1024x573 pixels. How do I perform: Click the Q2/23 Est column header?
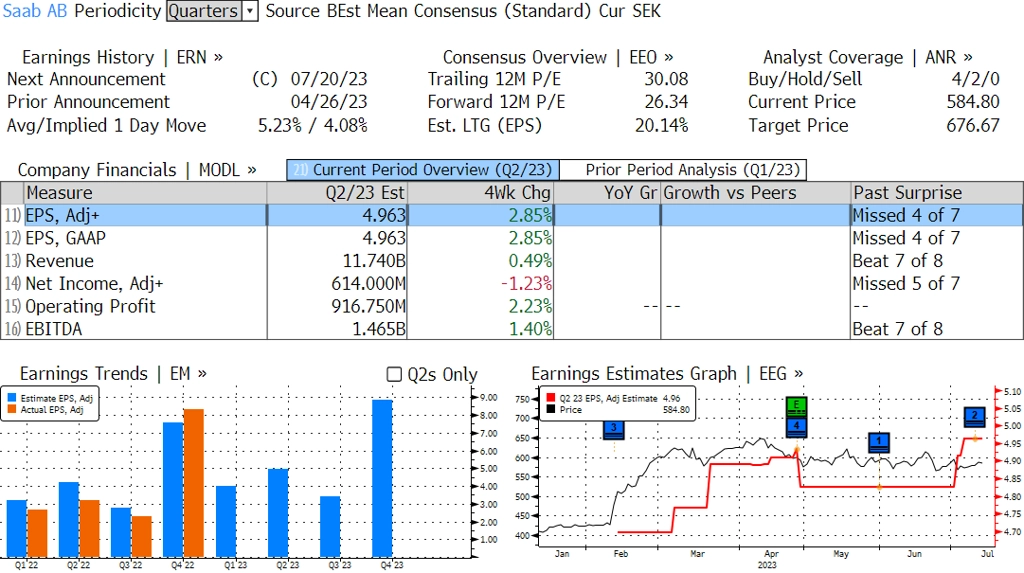pyautogui.click(x=337, y=193)
